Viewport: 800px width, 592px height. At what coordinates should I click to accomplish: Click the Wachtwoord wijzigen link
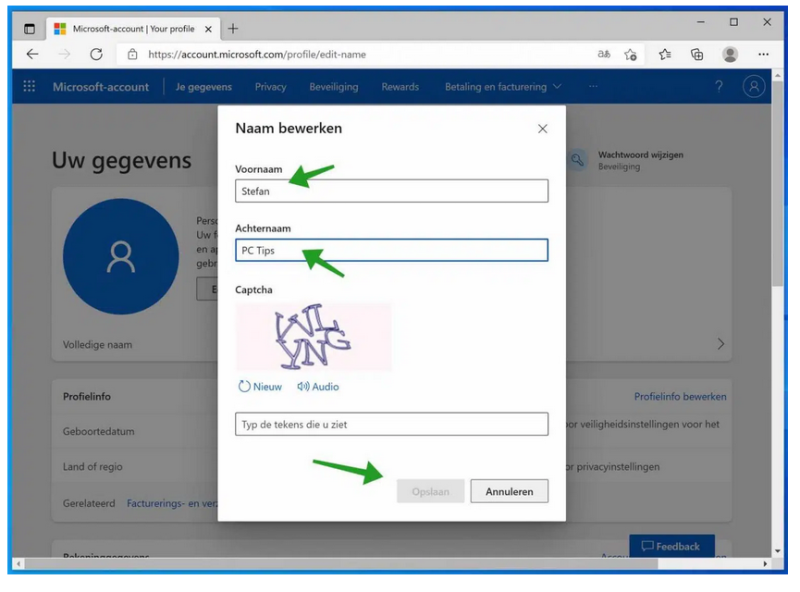click(x=640, y=155)
